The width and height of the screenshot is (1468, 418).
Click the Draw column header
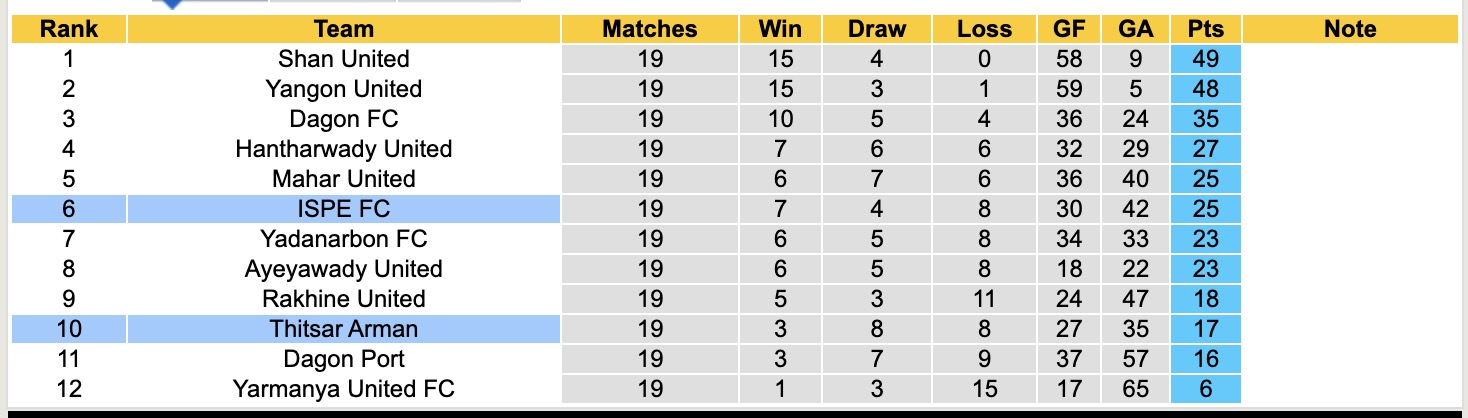pos(877,29)
